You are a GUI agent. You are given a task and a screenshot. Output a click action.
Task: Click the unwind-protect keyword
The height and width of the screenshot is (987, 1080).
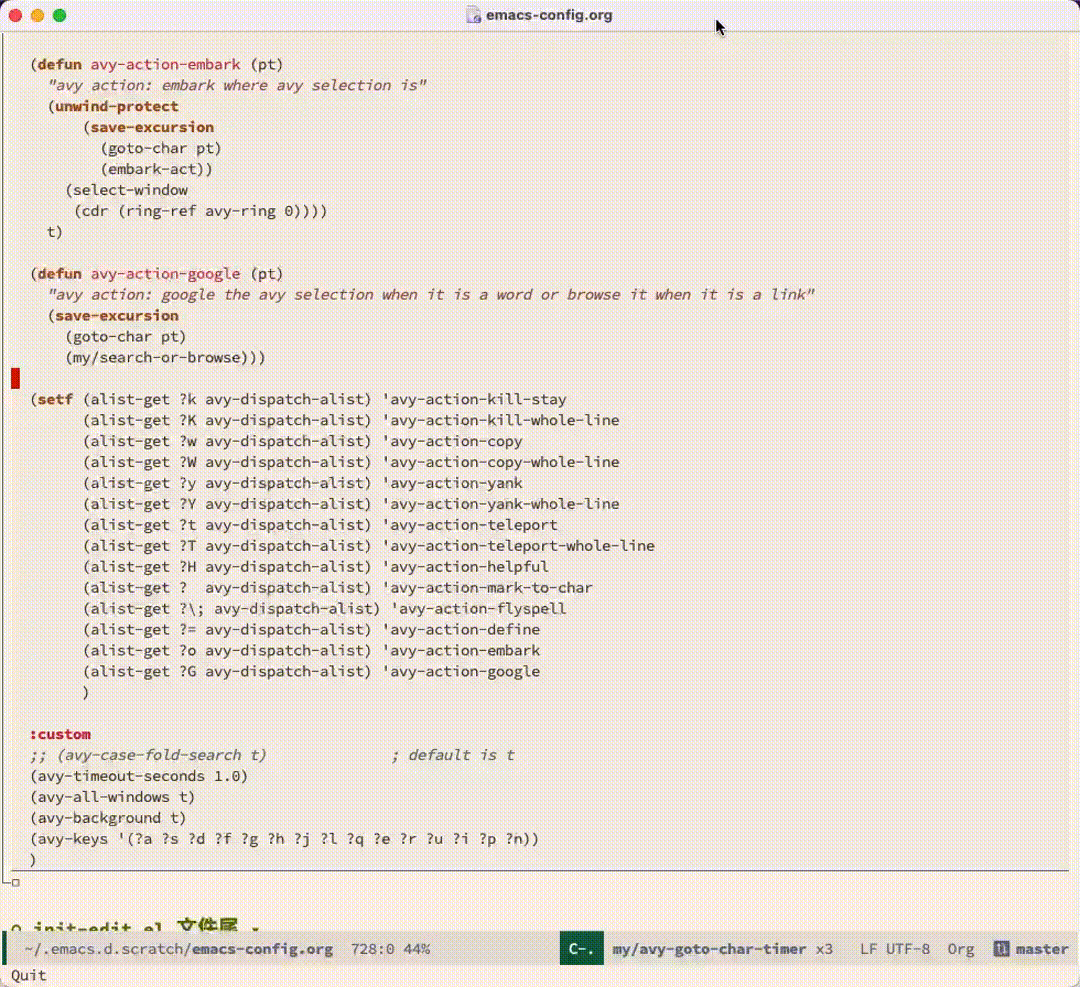pyautogui.click(x=116, y=107)
